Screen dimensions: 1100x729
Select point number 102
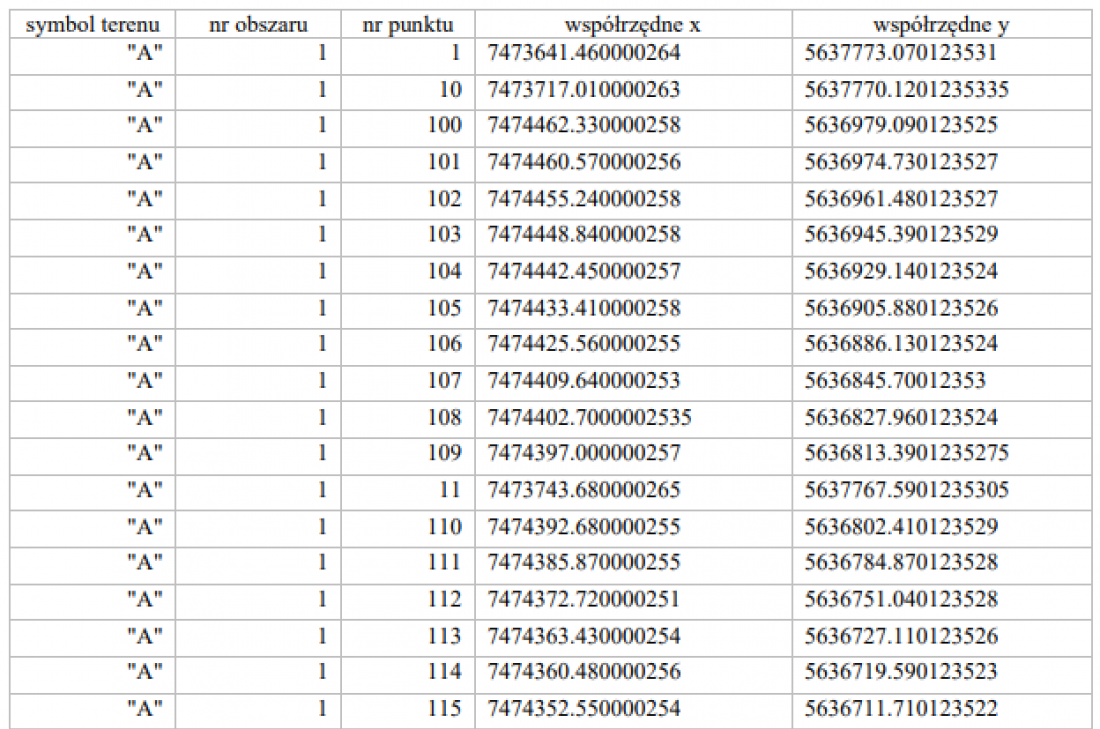coord(445,199)
